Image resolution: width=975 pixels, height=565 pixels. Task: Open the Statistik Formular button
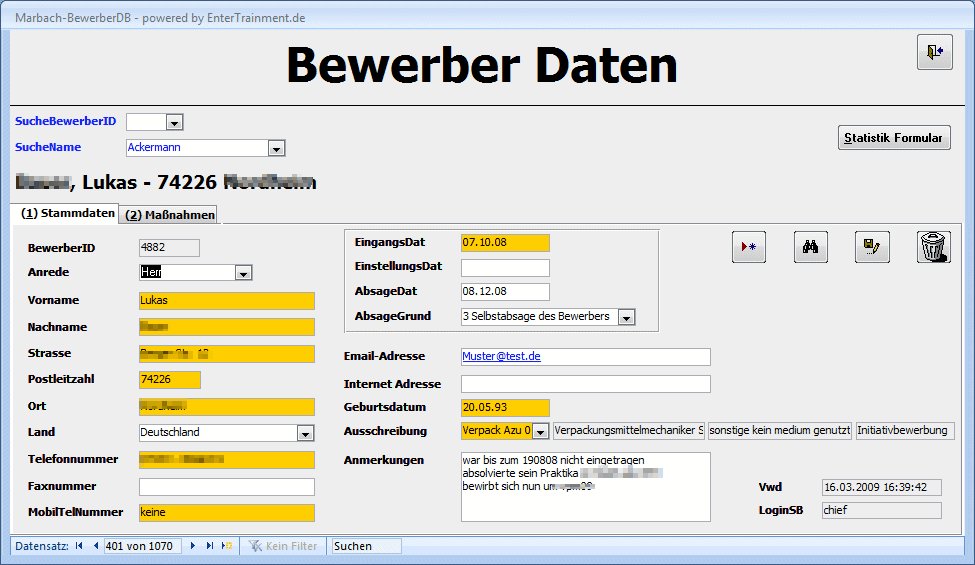(893, 138)
